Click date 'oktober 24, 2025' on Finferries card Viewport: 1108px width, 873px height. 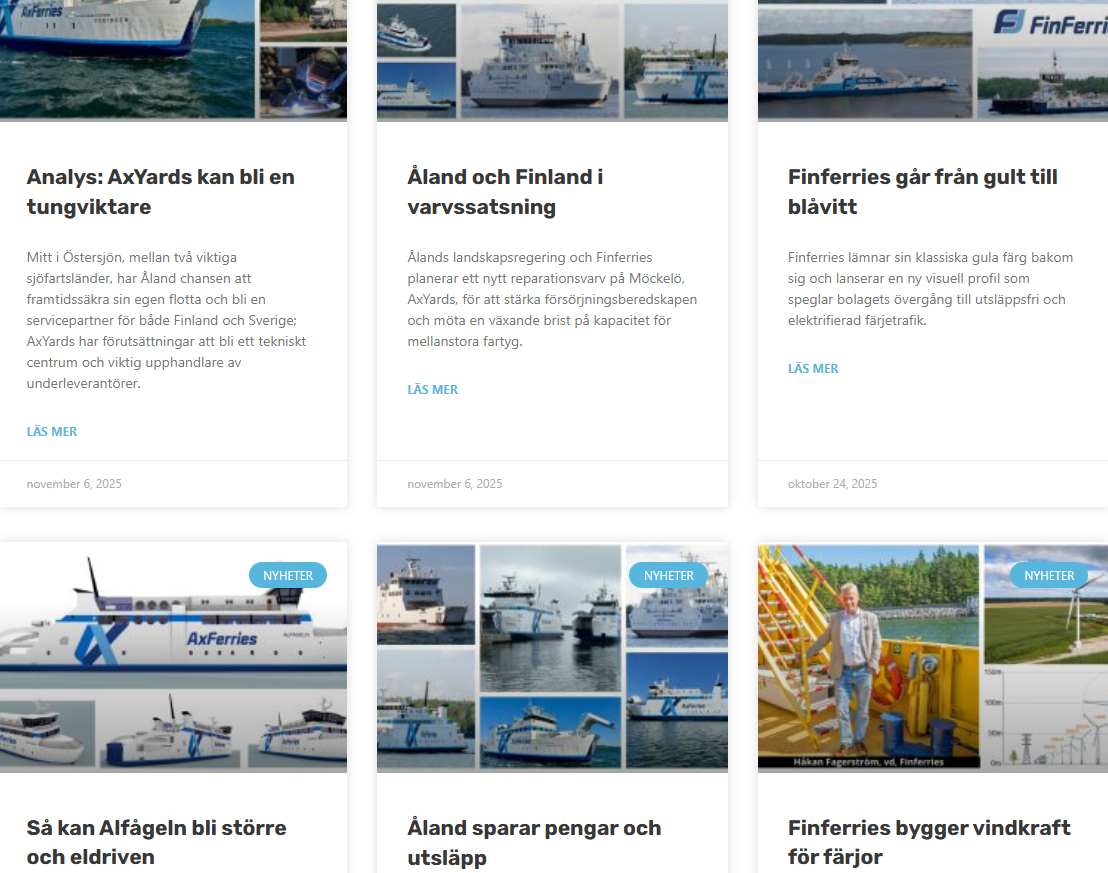click(x=832, y=484)
